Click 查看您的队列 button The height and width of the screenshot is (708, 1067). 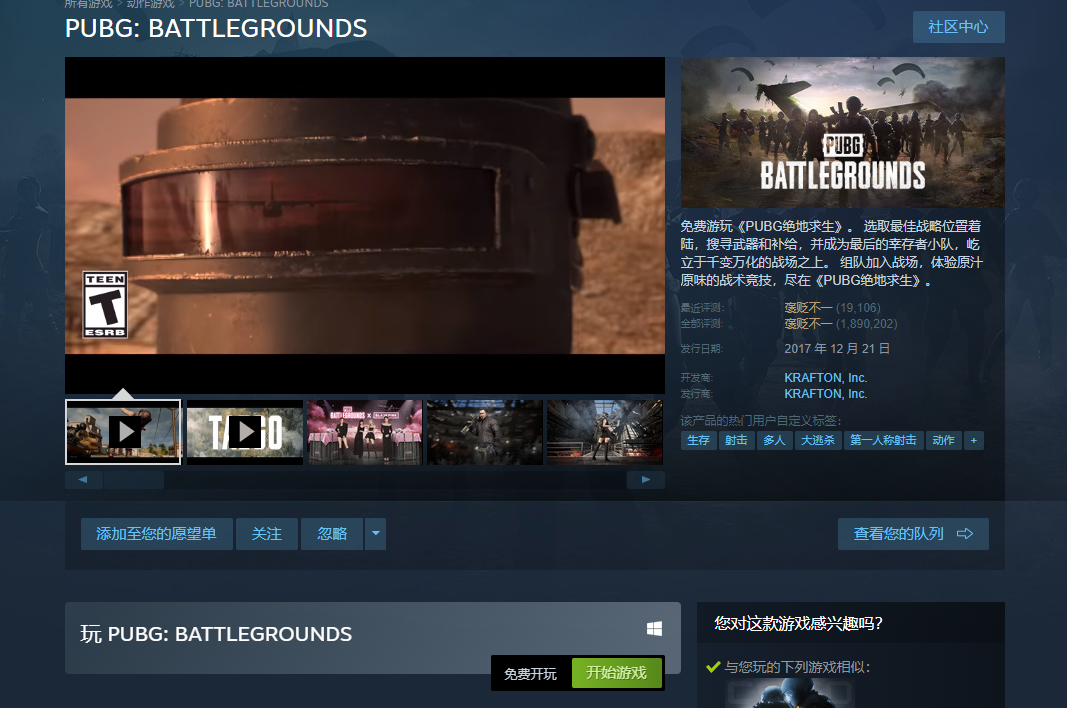click(x=912, y=534)
